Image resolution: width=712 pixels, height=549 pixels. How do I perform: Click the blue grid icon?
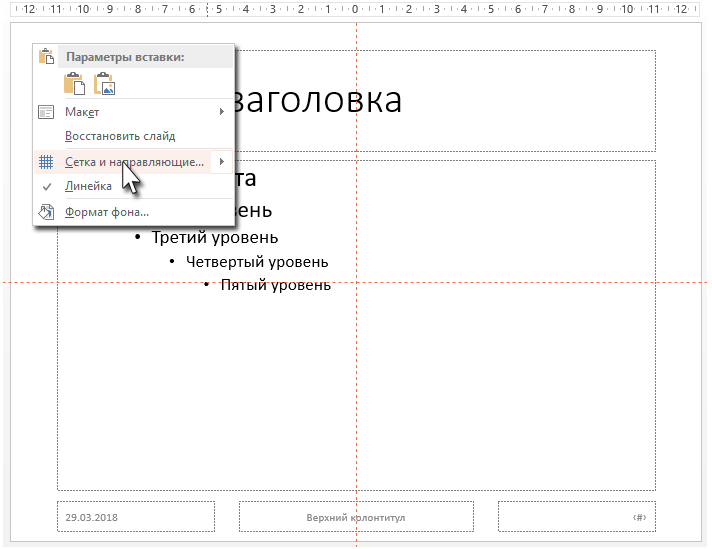(46, 162)
